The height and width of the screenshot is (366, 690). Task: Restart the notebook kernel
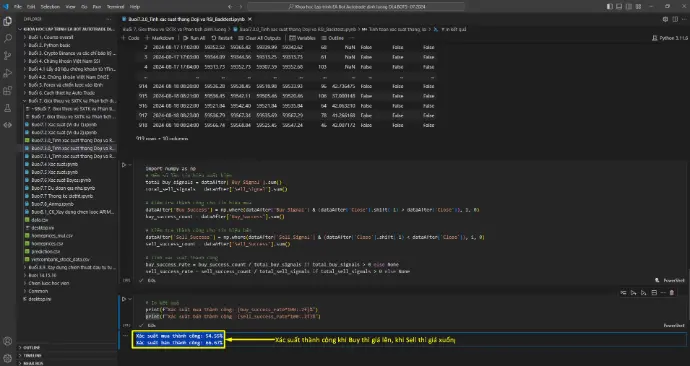click(222, 38)
